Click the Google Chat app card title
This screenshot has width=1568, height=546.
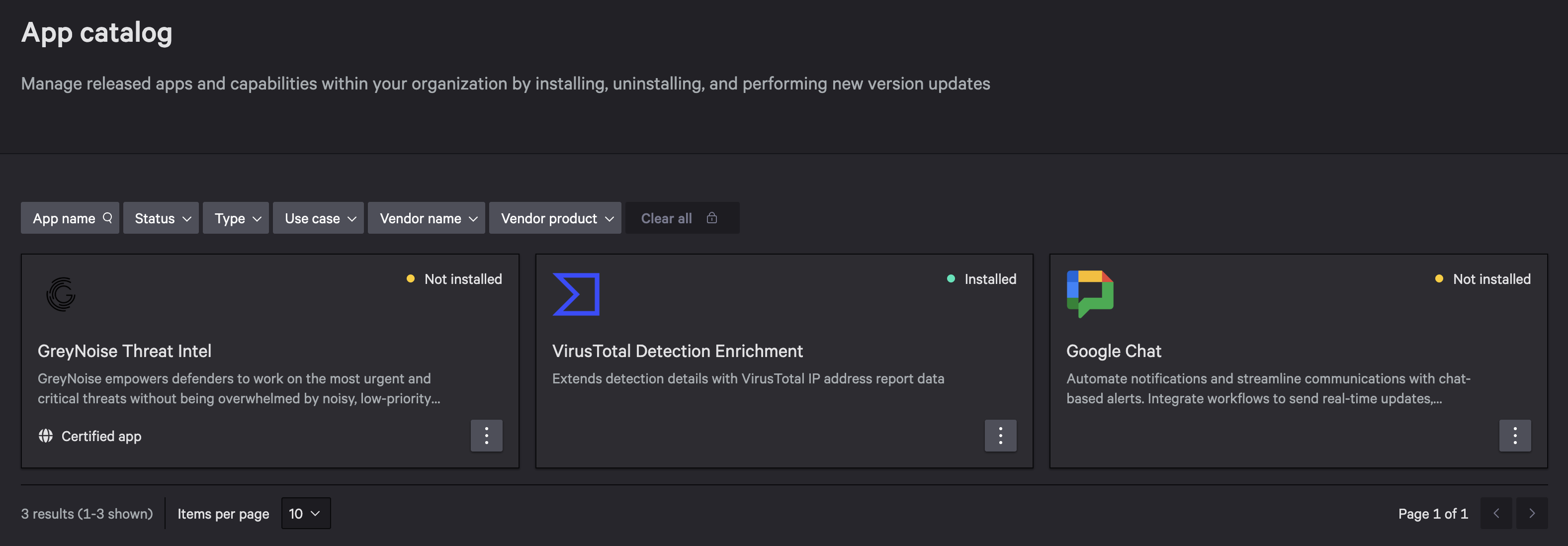[1113, 351]
